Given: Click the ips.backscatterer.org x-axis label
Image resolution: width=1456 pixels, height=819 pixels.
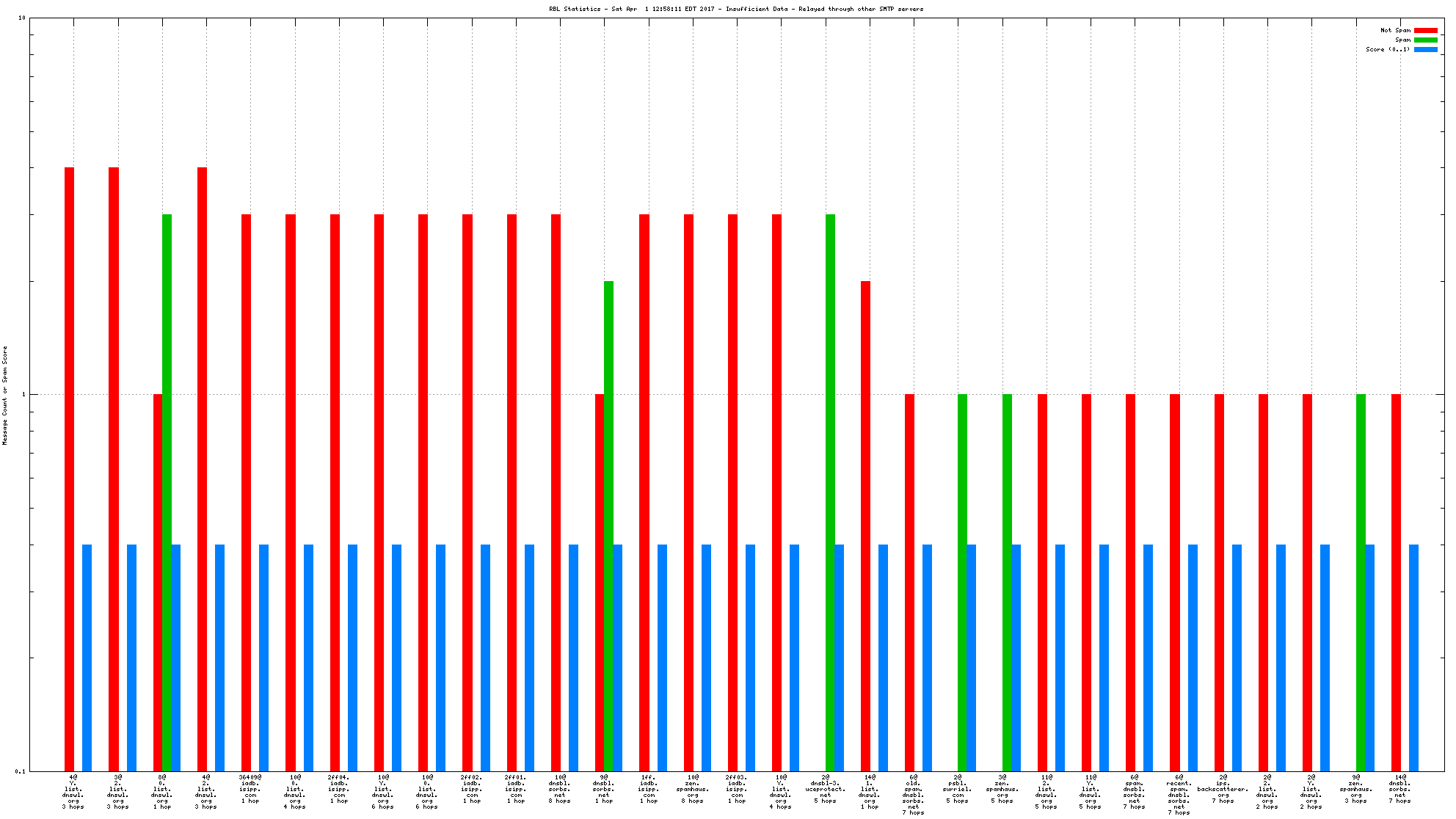Looking at the screenshot, I should 1223,789.
